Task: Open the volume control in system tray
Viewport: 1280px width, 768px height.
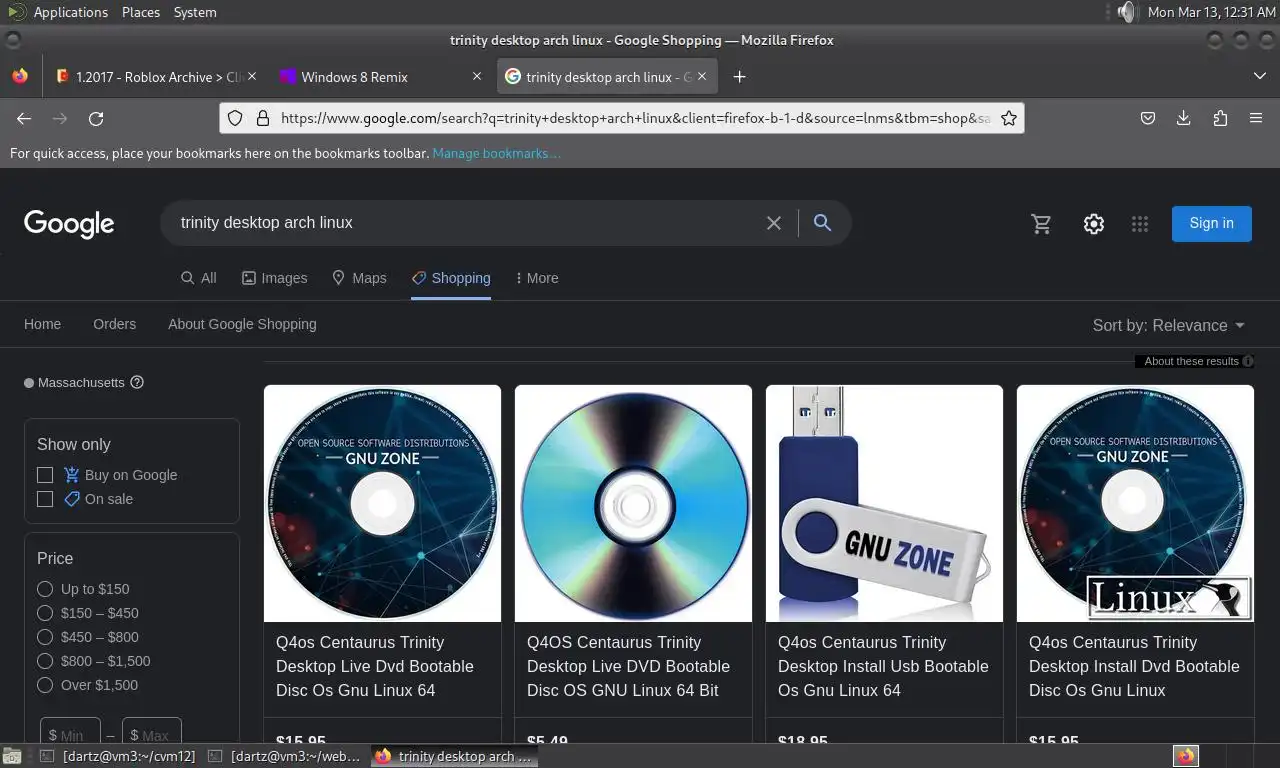Action: click(1127, 12)
